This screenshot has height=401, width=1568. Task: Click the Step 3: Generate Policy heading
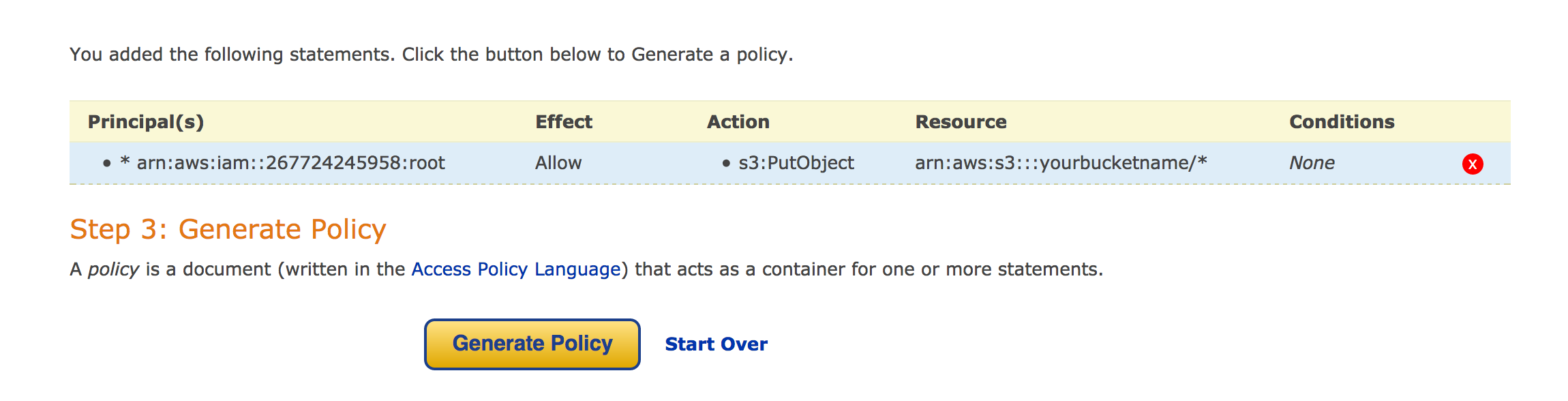pyautogui.click(x=228, y=229)
